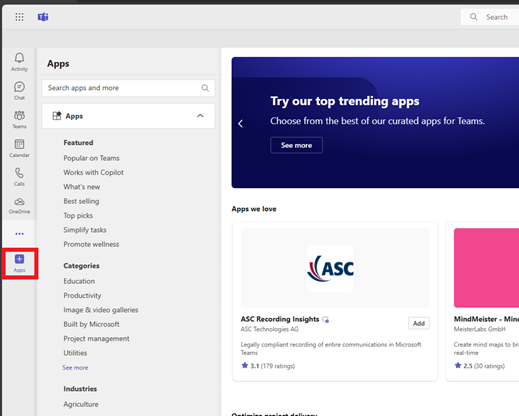Click into Search apps and more field
This screenshot has width=519, height=416.
[x=128, y=88]
